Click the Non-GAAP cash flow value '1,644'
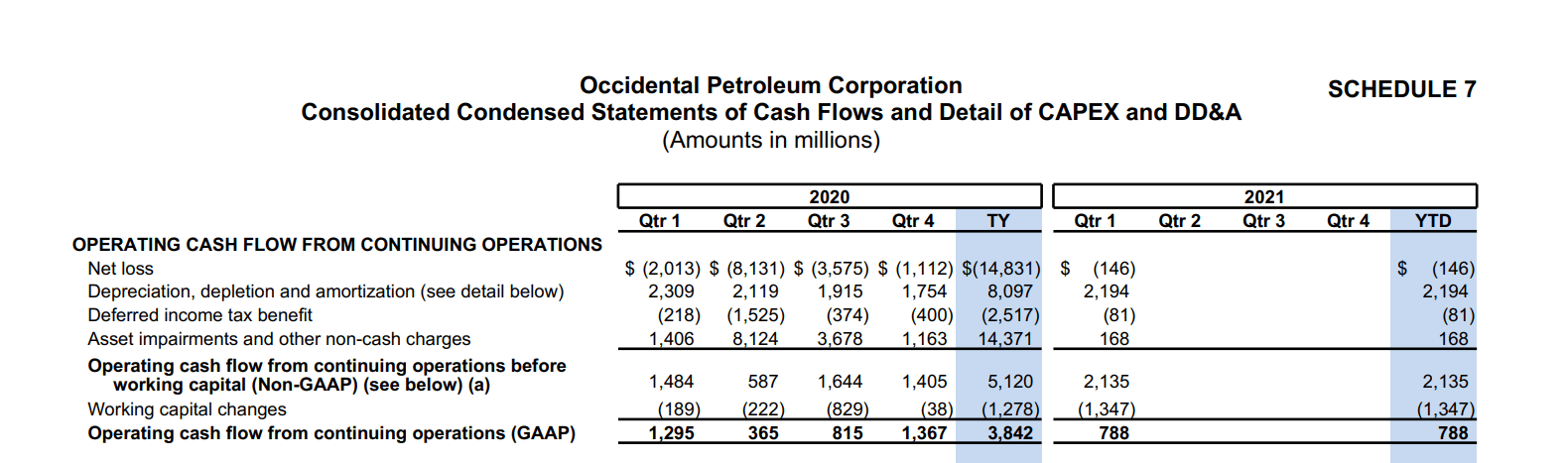1568x463 pixels. (841, 382)
